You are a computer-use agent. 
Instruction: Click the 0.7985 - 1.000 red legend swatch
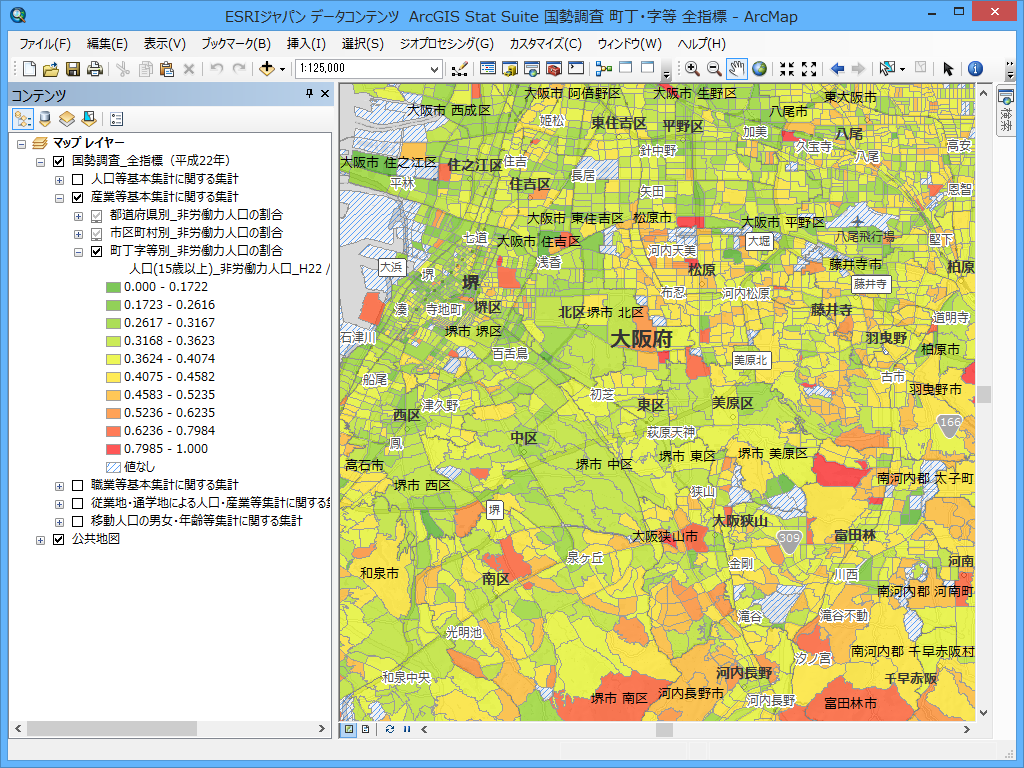coord(113,449)
